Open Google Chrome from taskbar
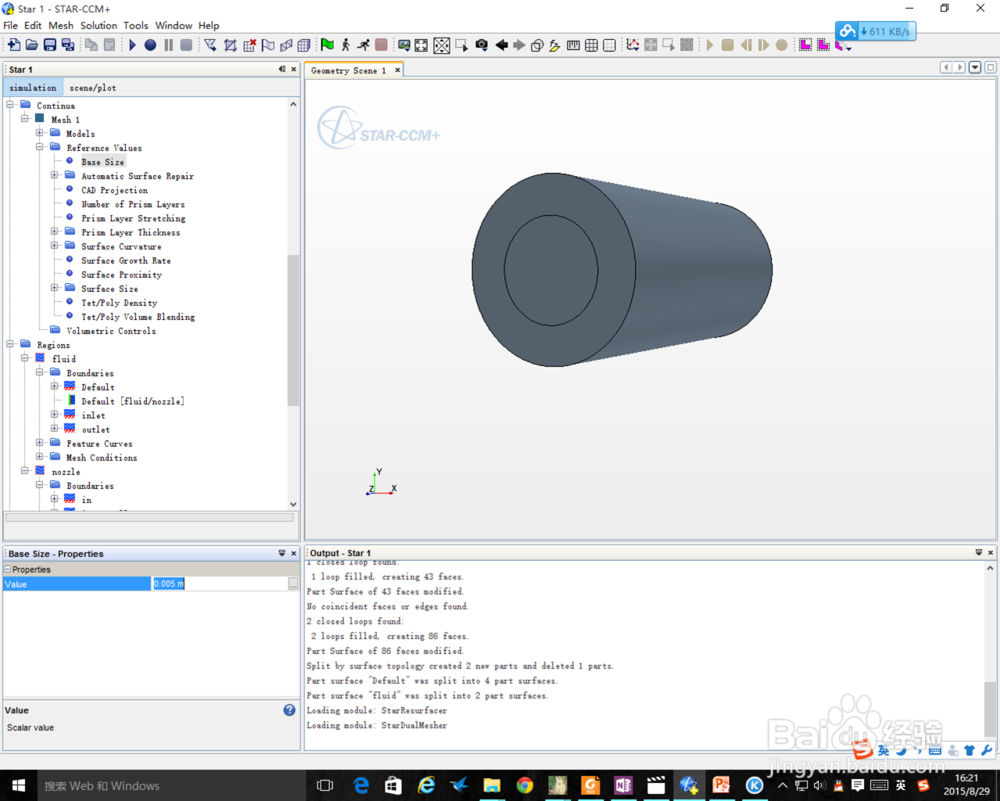 coord(525,786)
